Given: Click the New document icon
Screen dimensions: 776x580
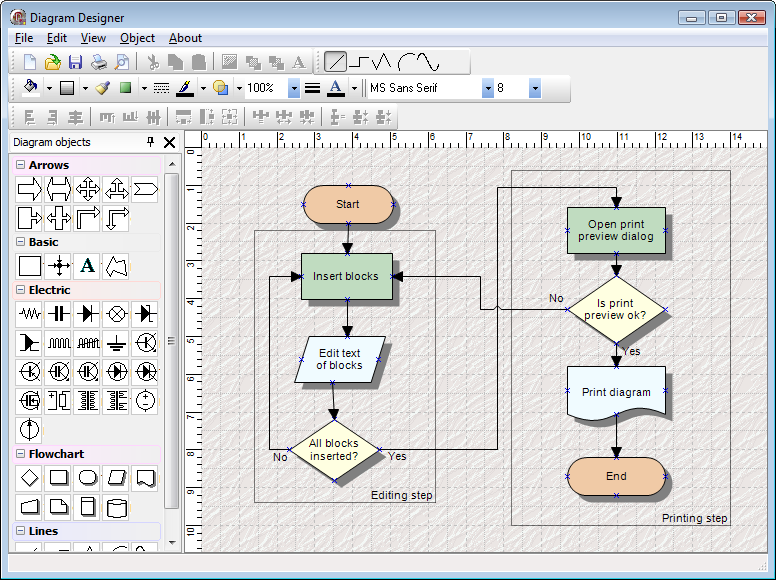Looking at the screenshot, I should pos(30,62).
